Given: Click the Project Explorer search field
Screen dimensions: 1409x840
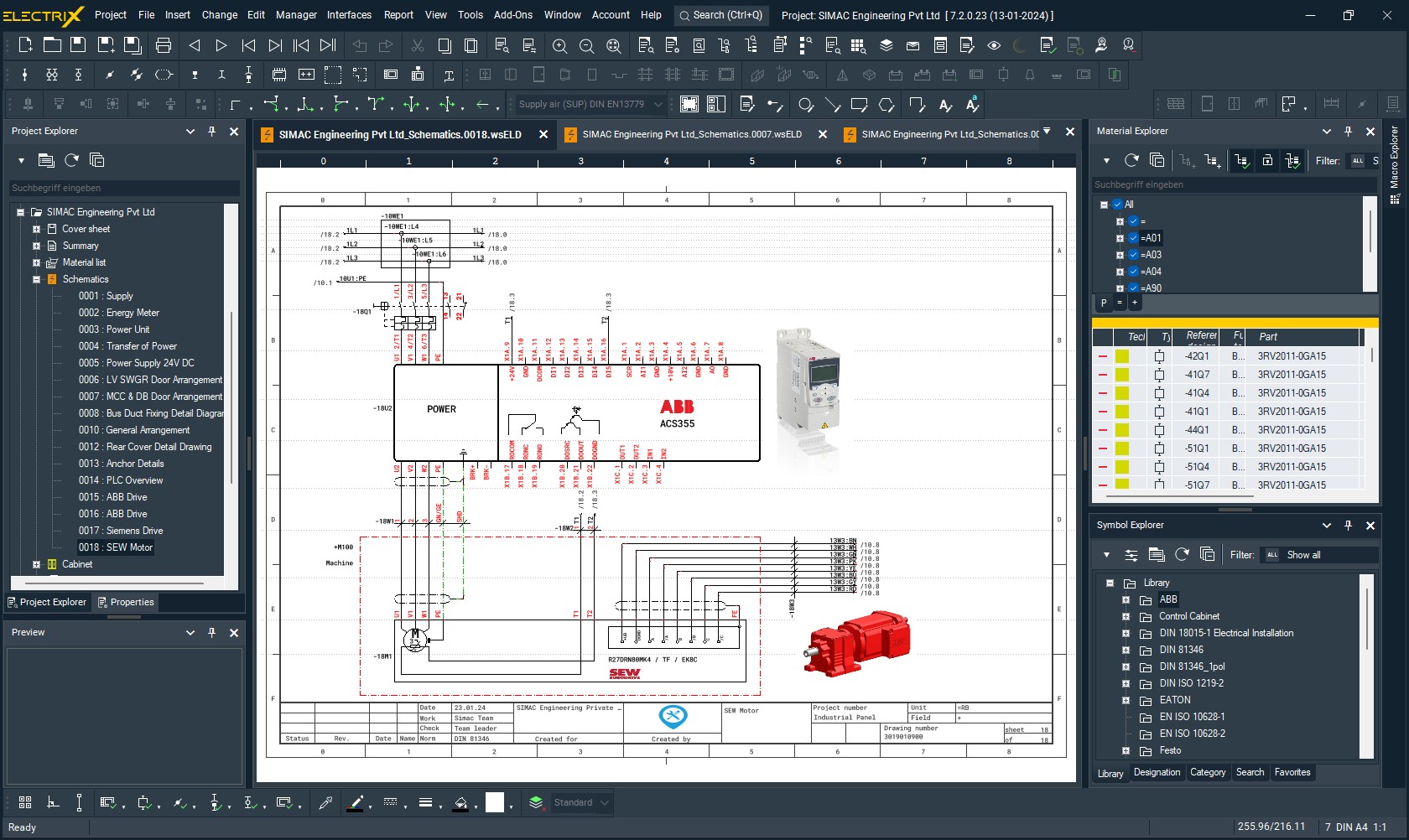Looking at the screenshot, I should click(124, 188).
